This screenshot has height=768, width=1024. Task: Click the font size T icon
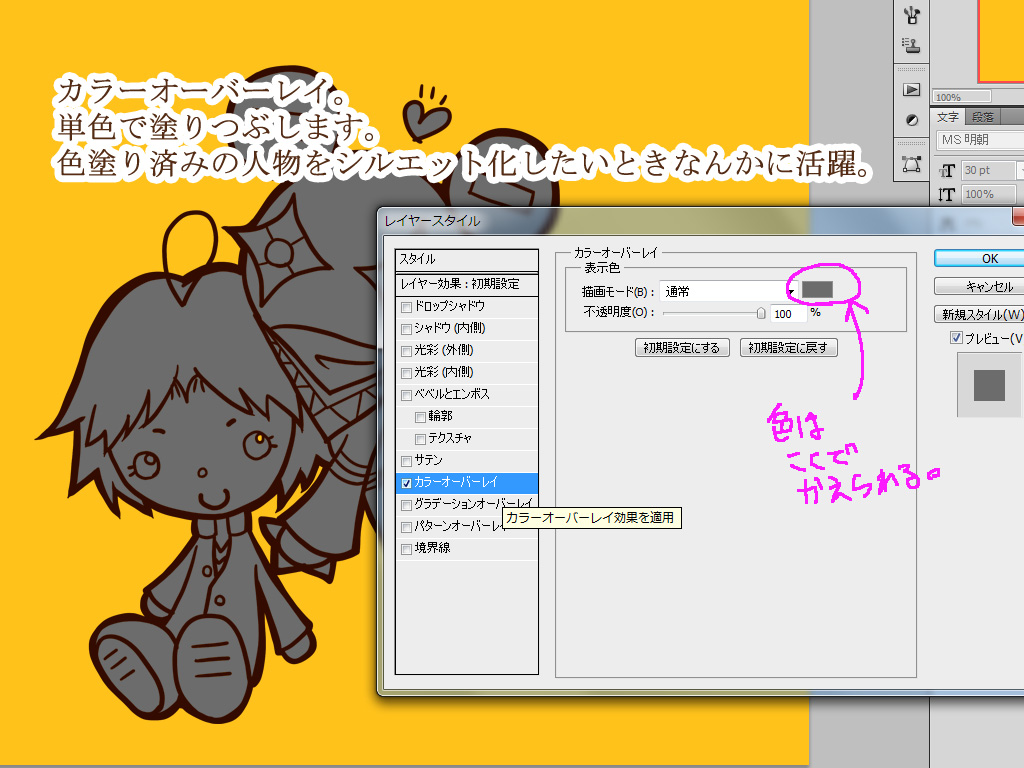pos(947,171)
